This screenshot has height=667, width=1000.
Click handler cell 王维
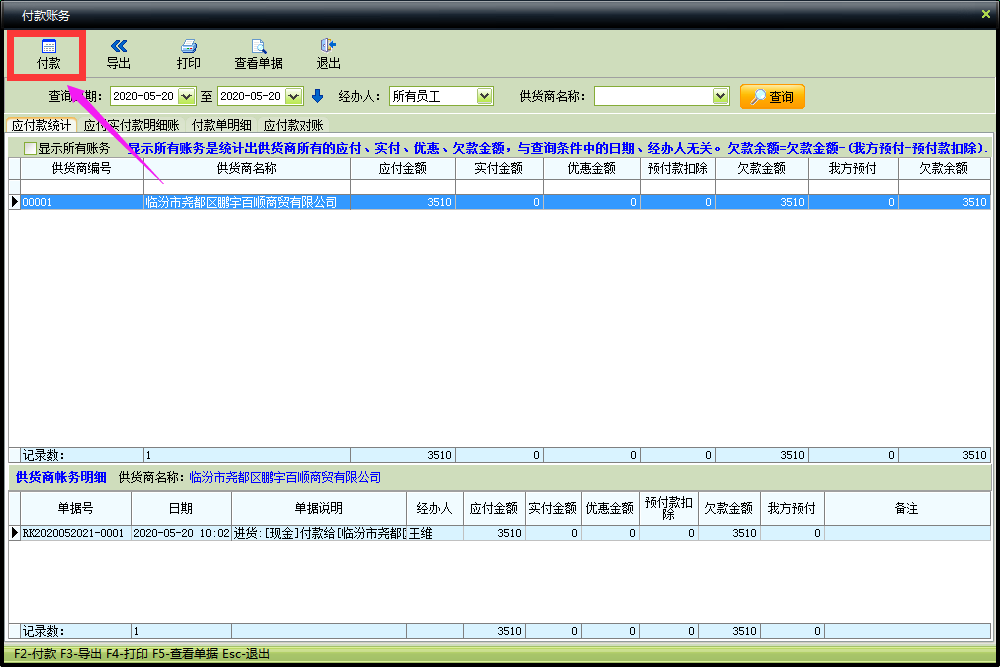coord(435,533)
